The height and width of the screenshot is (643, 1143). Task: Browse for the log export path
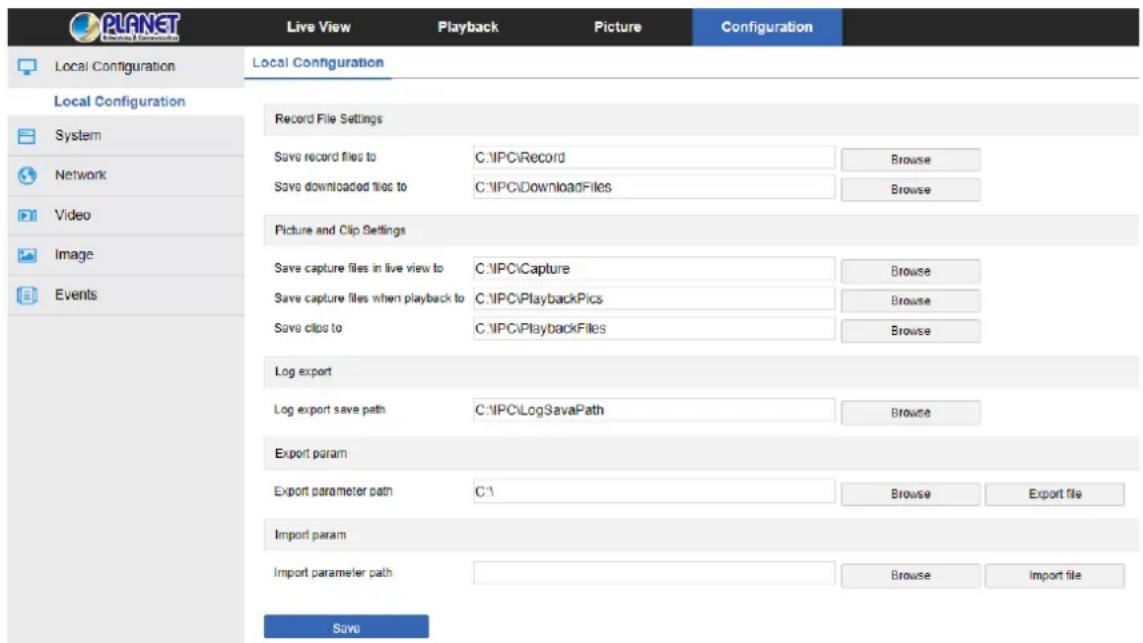point(910,413)
